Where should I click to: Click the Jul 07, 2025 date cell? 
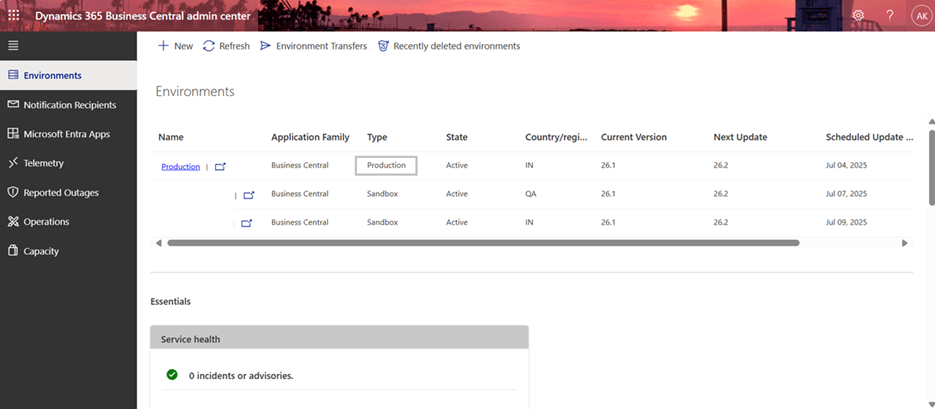click(846, 194)
